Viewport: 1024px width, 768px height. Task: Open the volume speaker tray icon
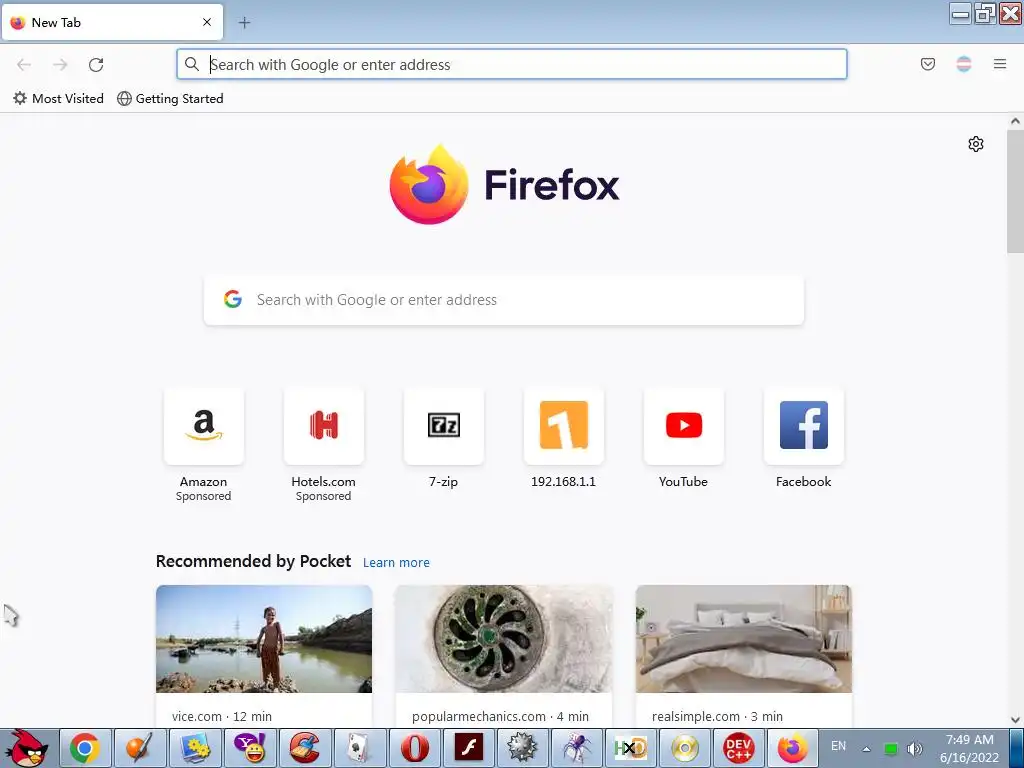tap(915, 748)
